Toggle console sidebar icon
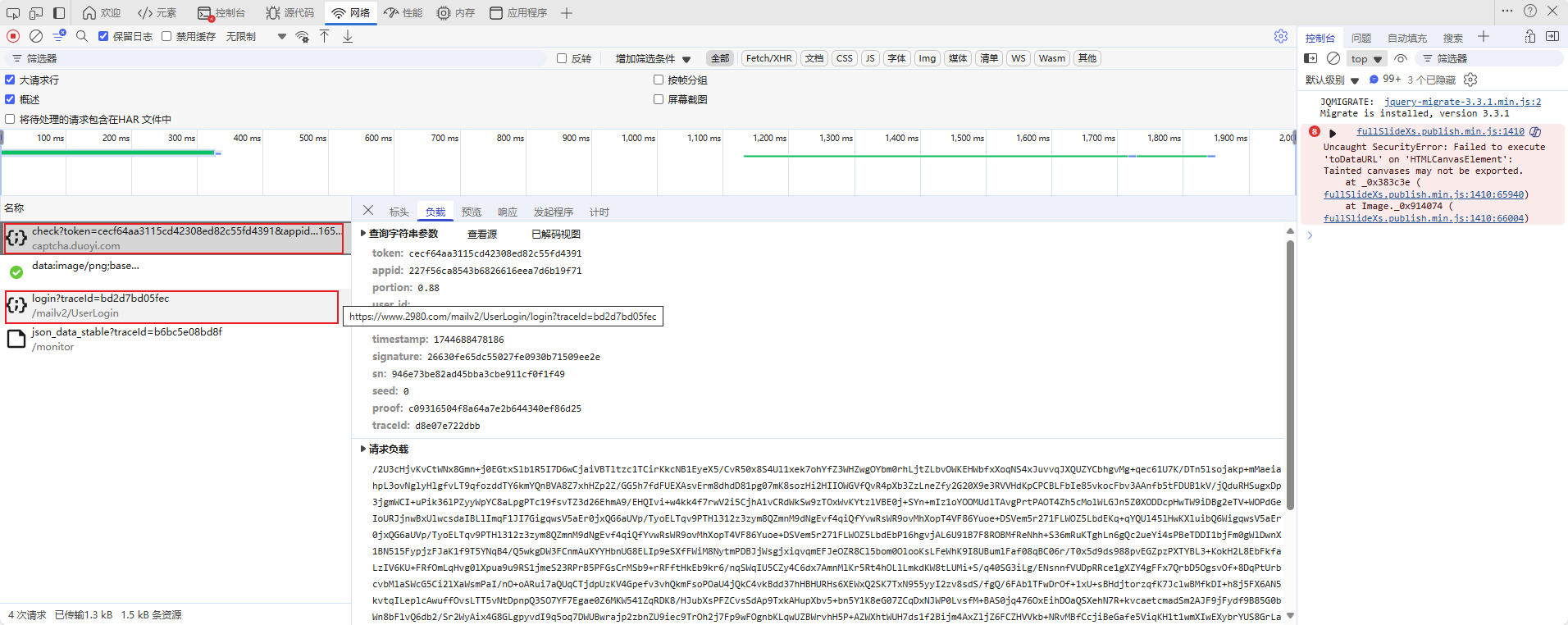 [x=1310, y=58]
